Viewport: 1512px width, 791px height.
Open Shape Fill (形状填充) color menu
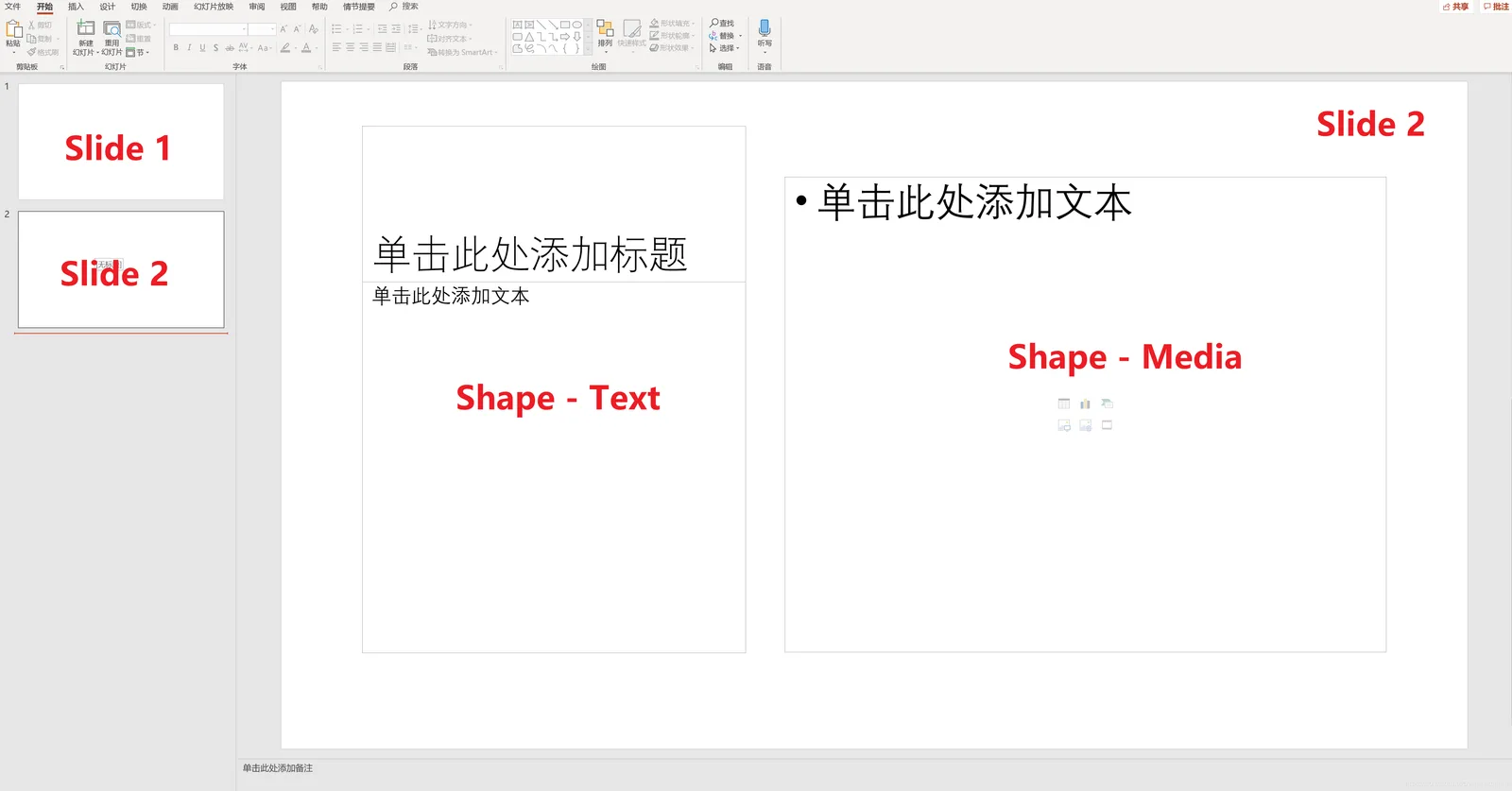point(672,24)
